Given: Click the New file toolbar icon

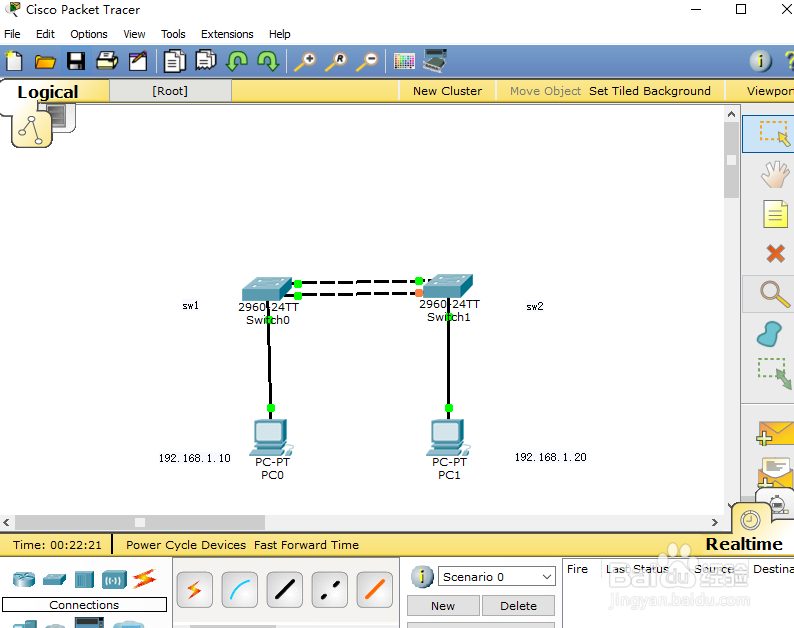Looking at the screenshot, I should (14, 61).
